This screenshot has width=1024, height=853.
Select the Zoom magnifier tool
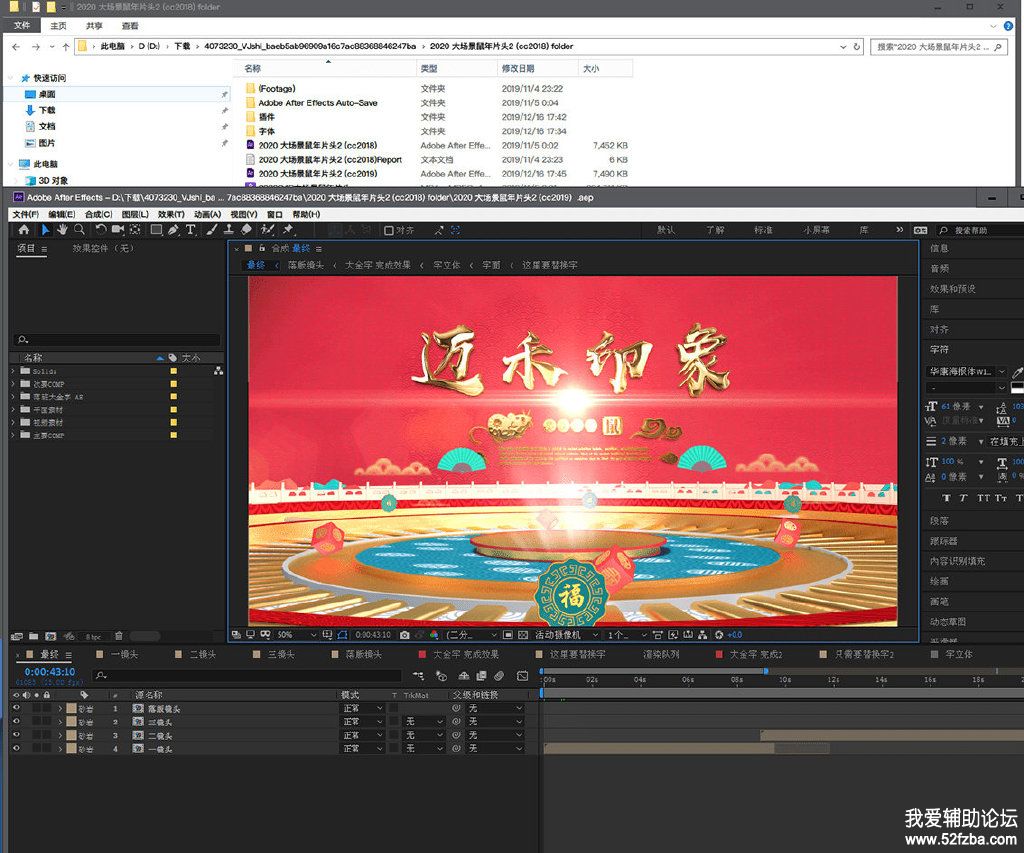[79, 229]
